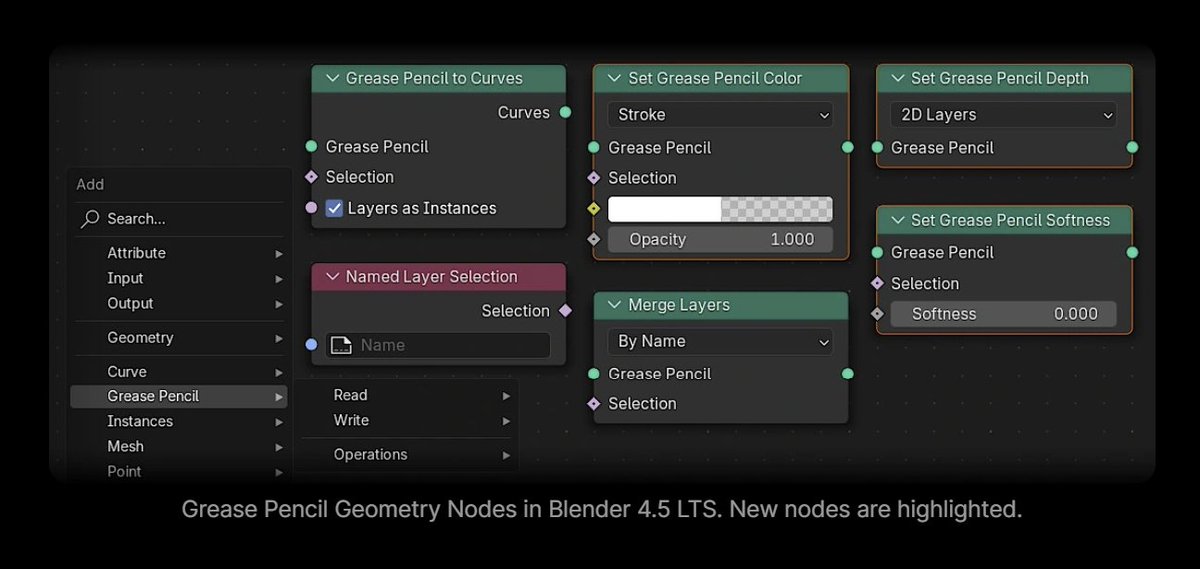Open the Write submenu
The height and width of the screenshot is (569, 1200).
click(408, 420)
